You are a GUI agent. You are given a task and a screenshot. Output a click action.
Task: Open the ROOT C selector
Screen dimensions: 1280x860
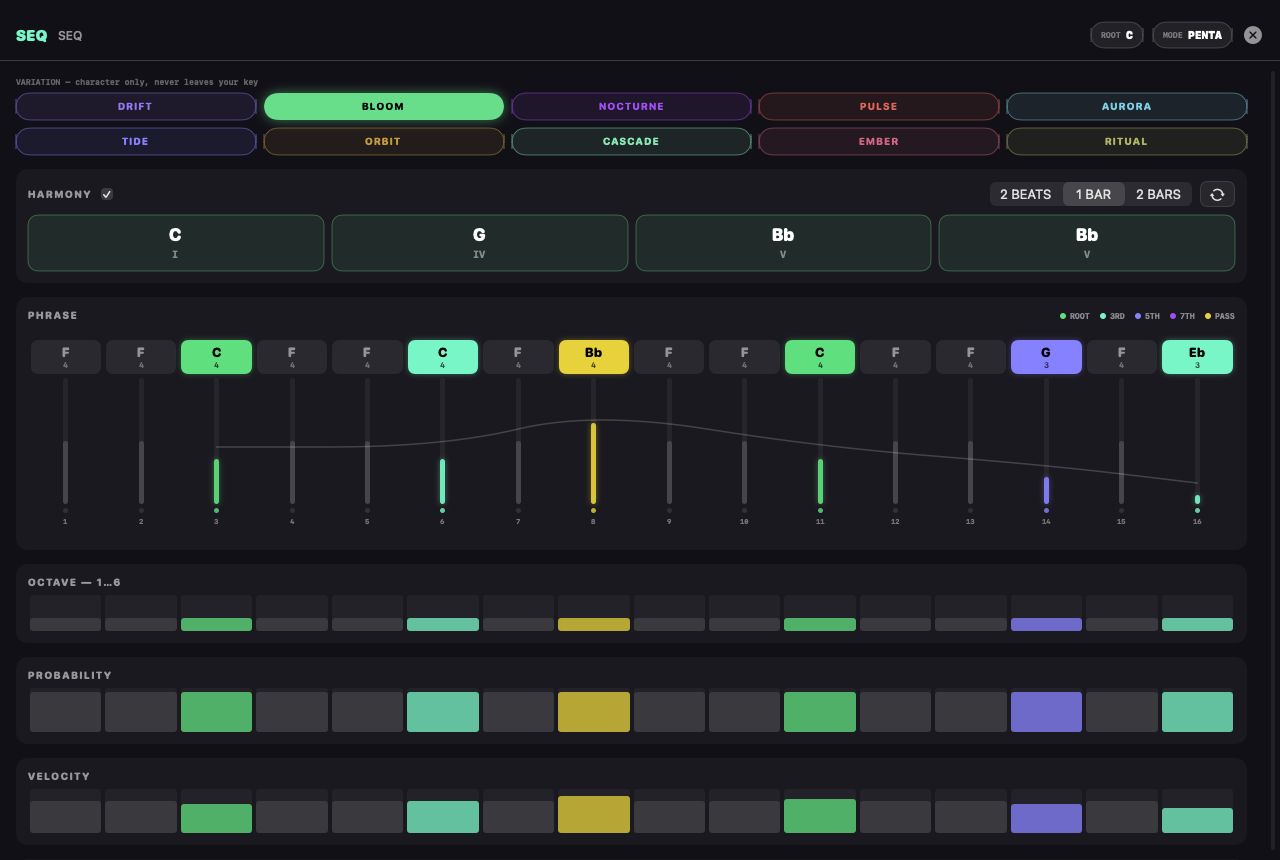(1117, 35)
